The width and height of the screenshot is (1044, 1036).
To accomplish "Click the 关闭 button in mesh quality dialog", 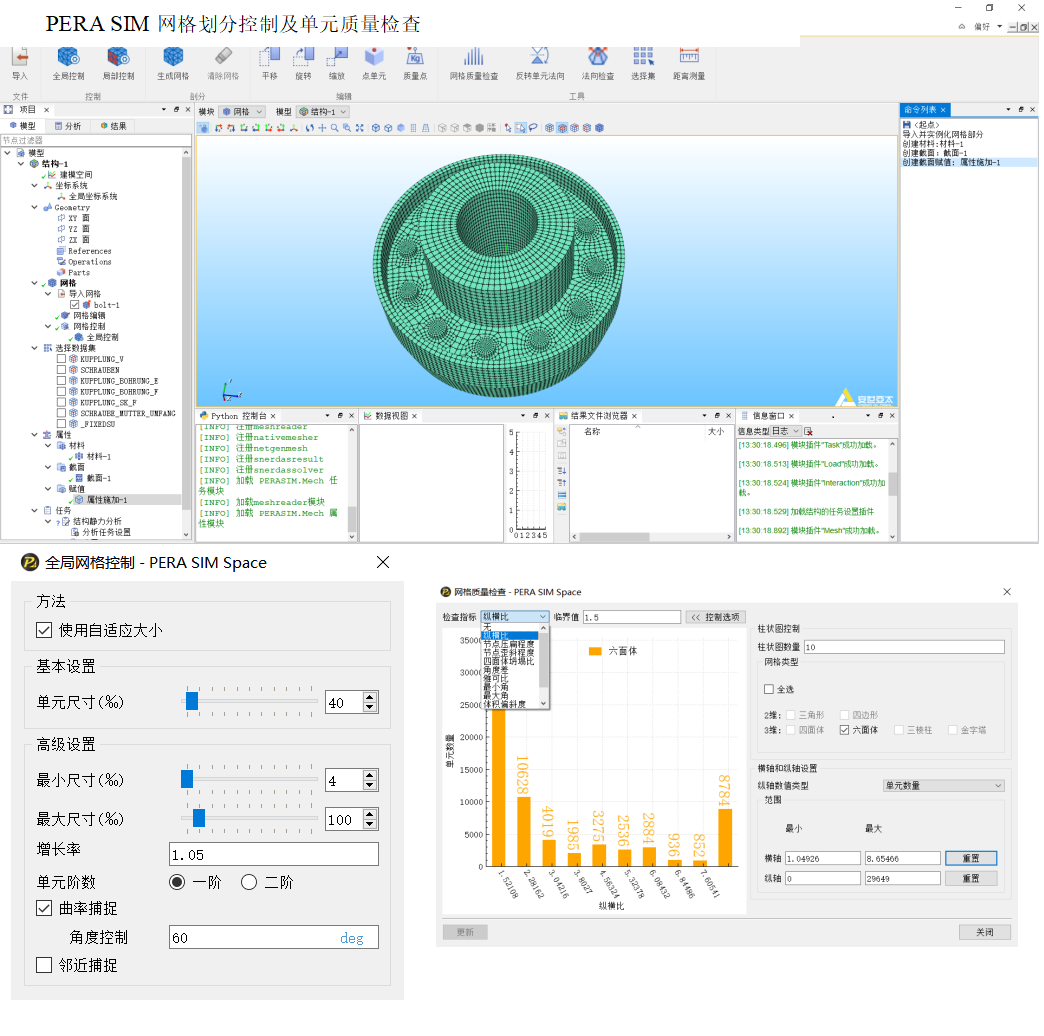I will 984,932.
